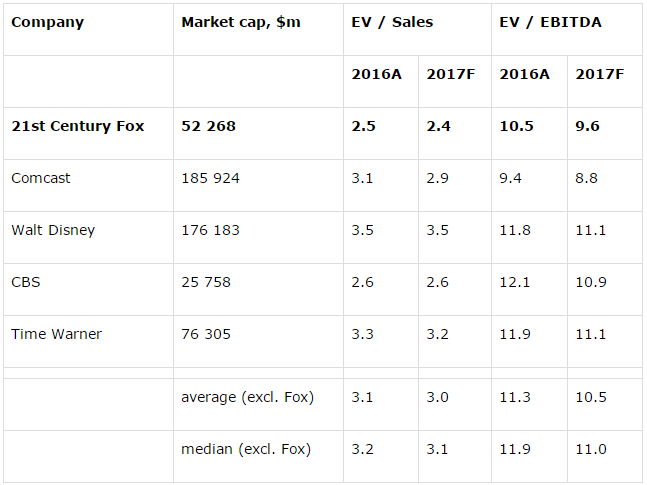
Task: Click Comcast market cap 185 924
Action: [210, 178]
